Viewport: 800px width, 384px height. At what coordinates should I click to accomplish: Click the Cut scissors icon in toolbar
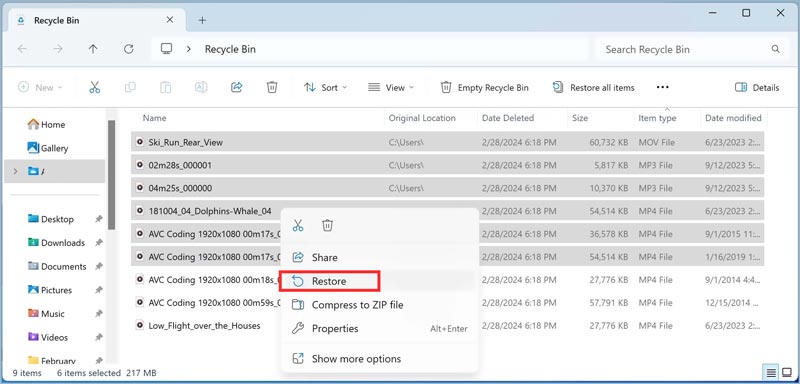click(94, 87)
